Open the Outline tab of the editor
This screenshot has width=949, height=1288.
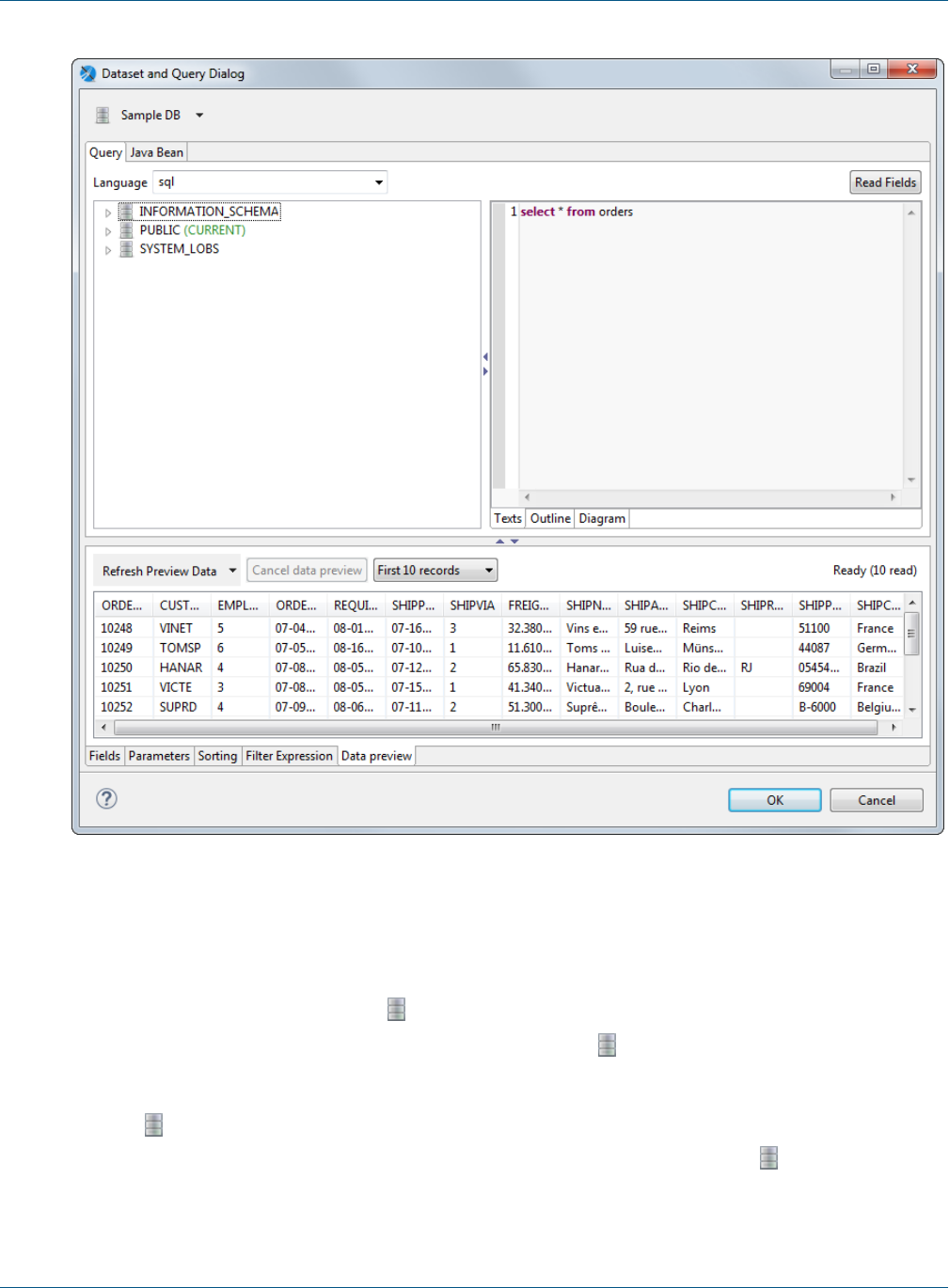pos(550,518)
